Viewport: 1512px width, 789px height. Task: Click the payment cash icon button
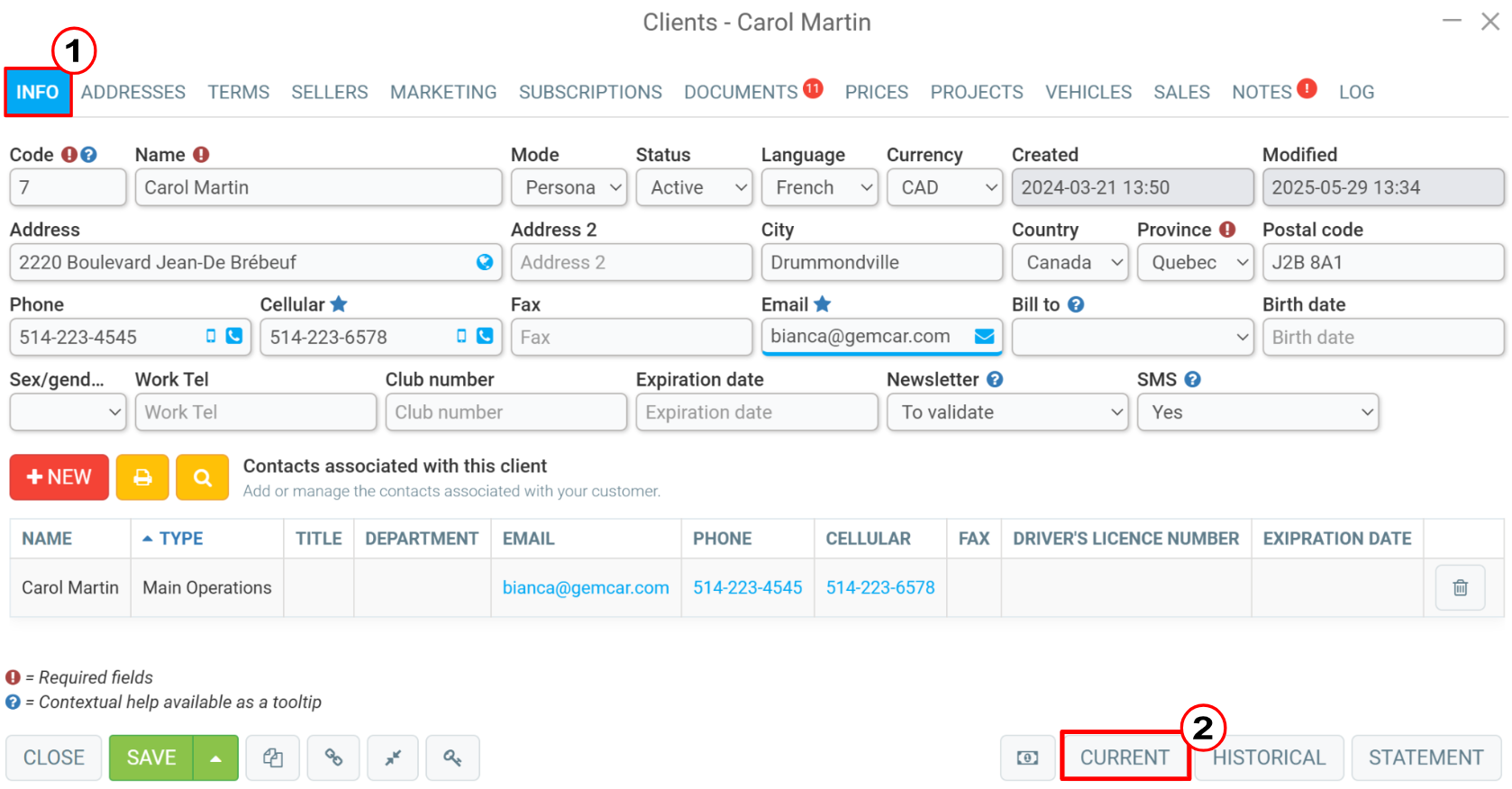[x=1027, y=758]
